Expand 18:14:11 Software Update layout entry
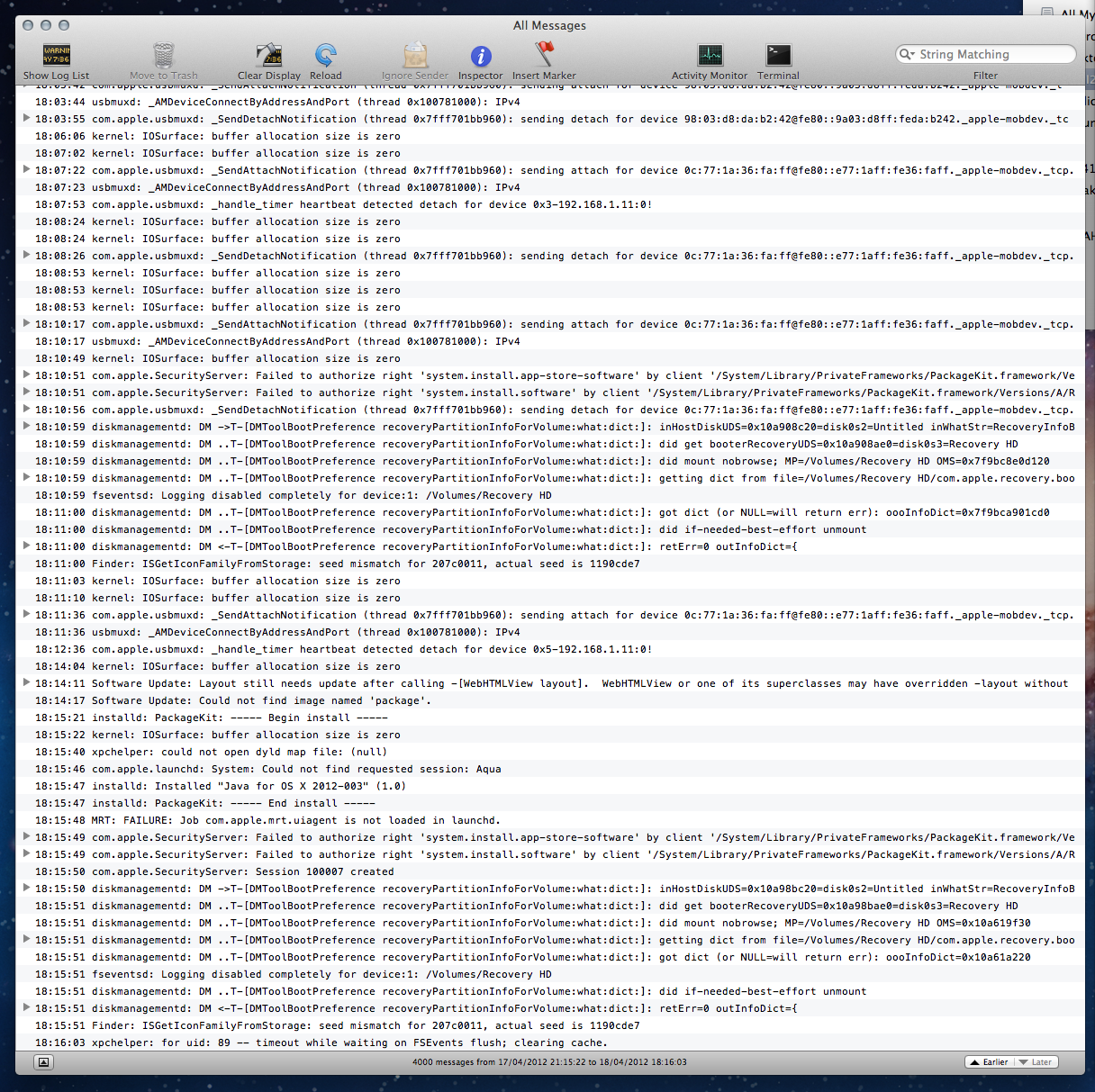This screenshot has height=1092, width=1095. click(26, 682)
